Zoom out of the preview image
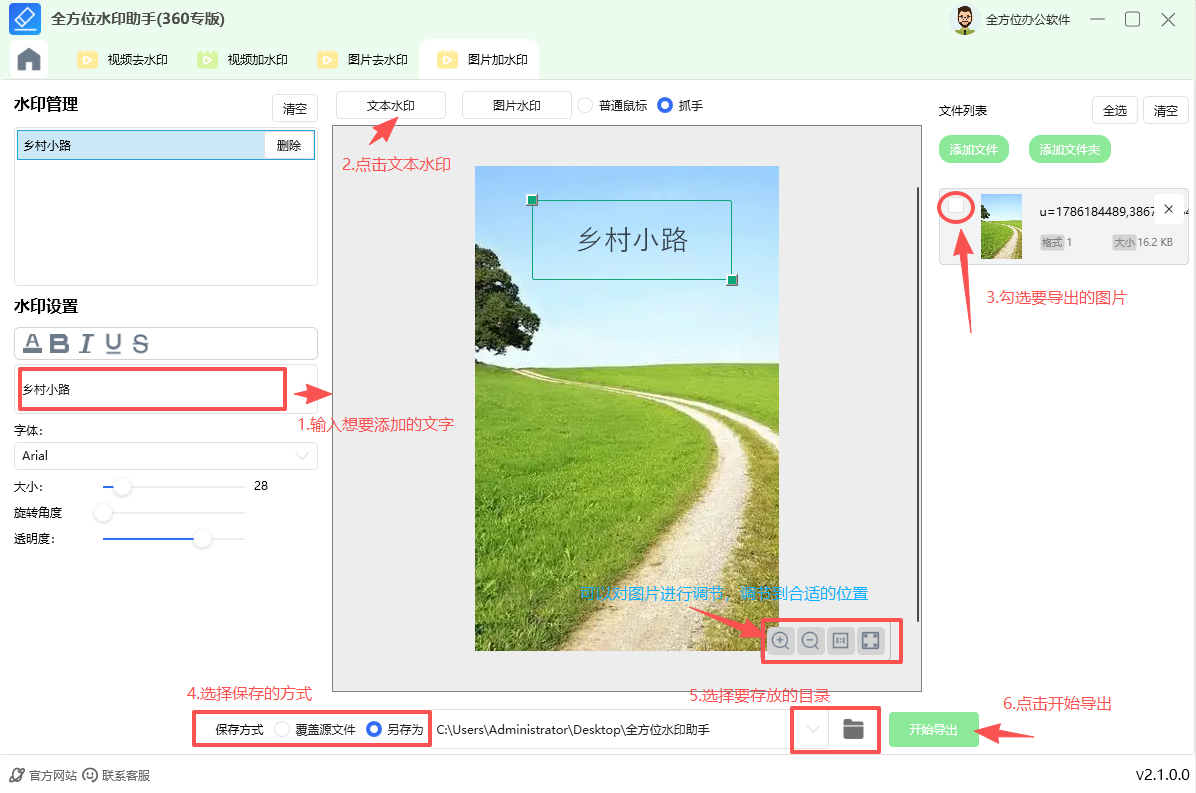The image size is (1196, 793). click(811, 641)
